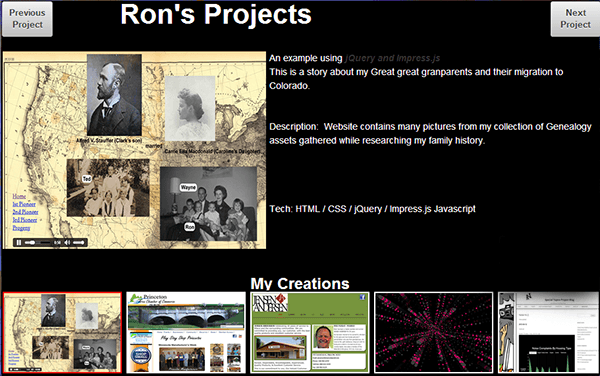Pause the audio player
Image resolution: width=600 pixels, height=376 pixels.
[x=19, y=243]
